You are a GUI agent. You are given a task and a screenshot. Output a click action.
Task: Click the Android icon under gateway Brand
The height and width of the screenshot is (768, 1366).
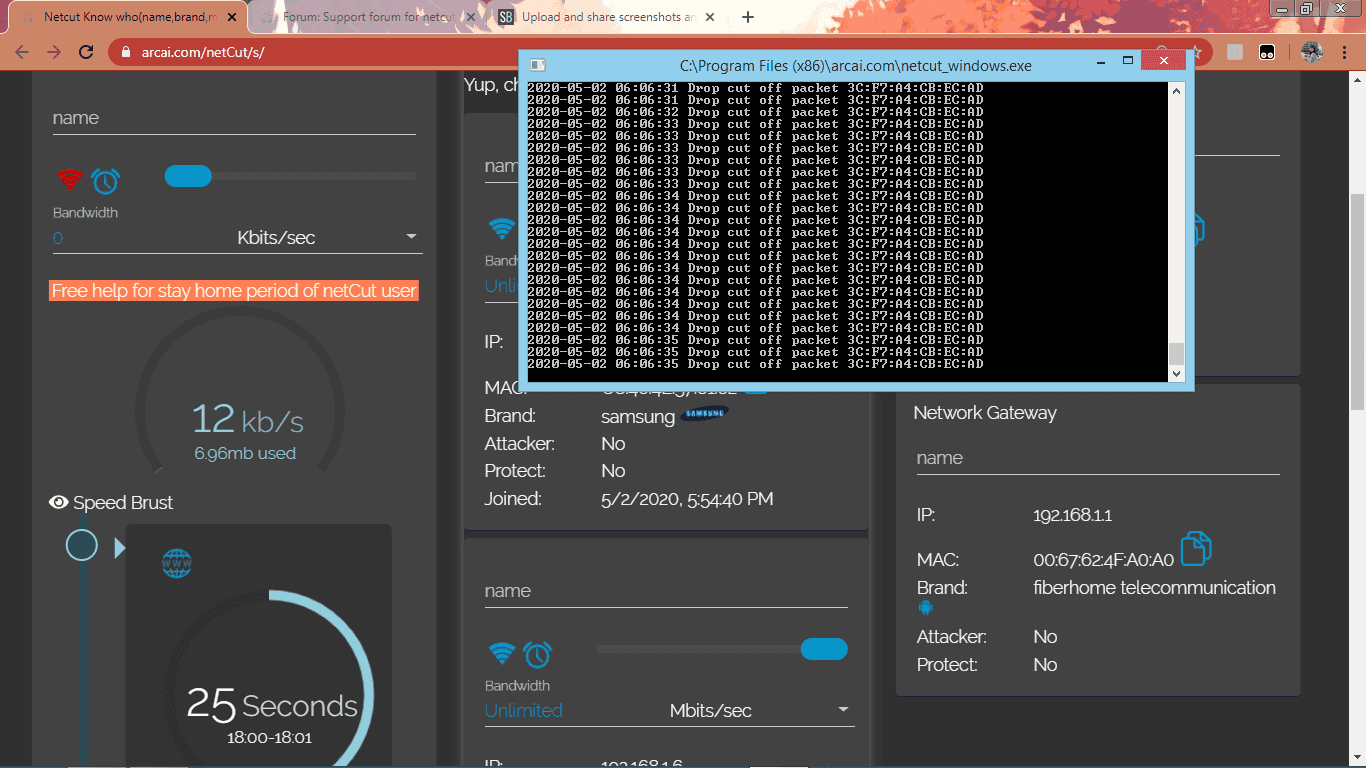coord(925,607)
